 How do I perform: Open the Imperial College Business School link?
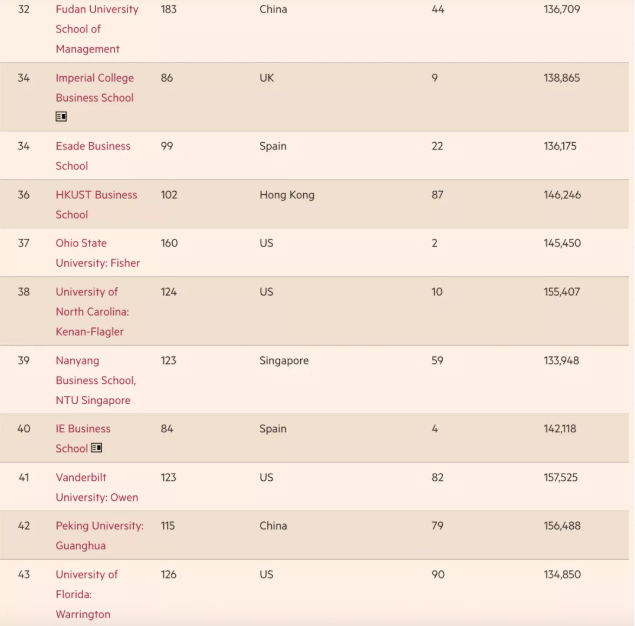(x=94, y=88)
